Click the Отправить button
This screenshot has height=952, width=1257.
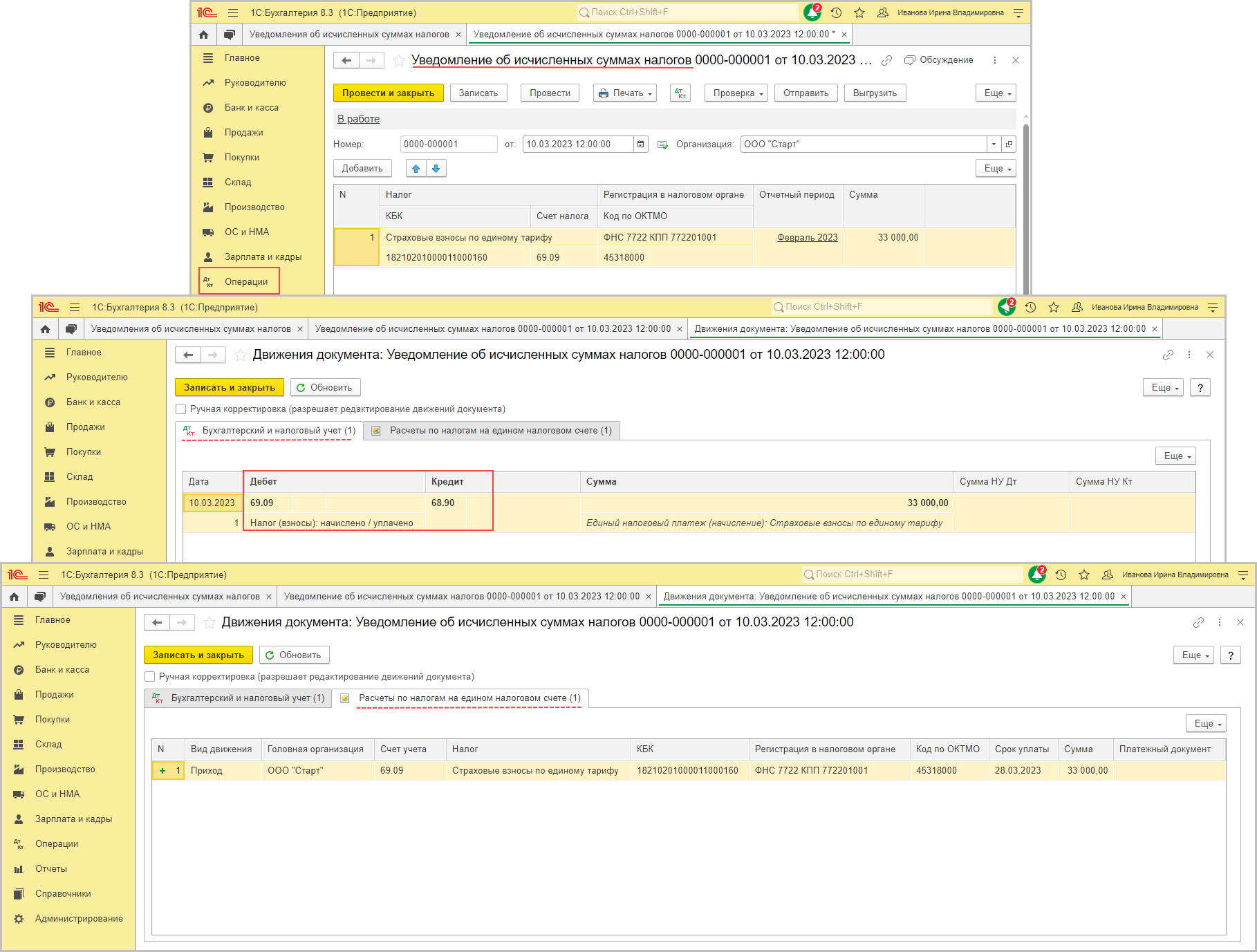(x=806, y=93)
